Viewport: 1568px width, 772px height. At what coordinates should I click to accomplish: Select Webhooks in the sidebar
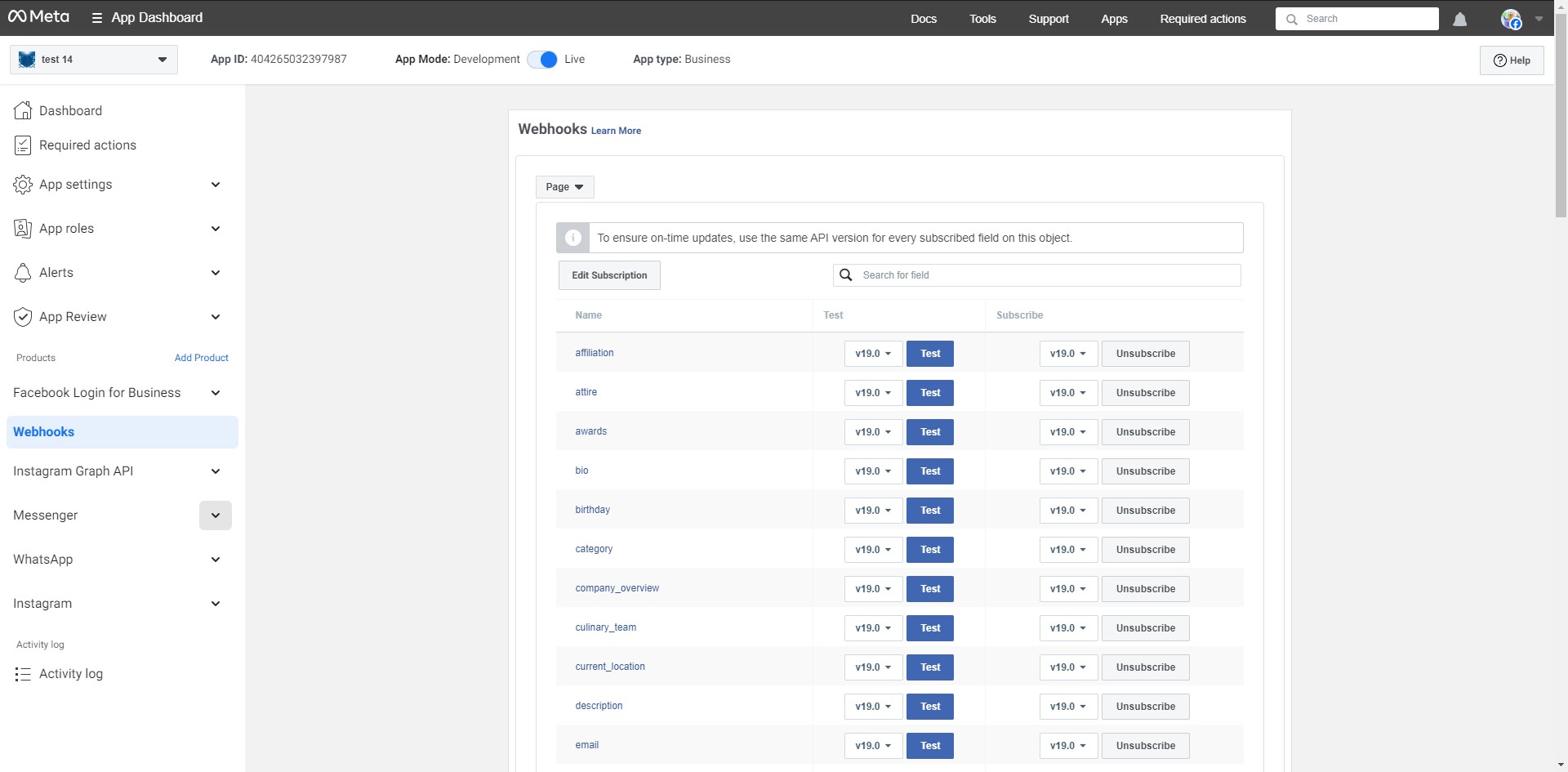tap(44, 432)
